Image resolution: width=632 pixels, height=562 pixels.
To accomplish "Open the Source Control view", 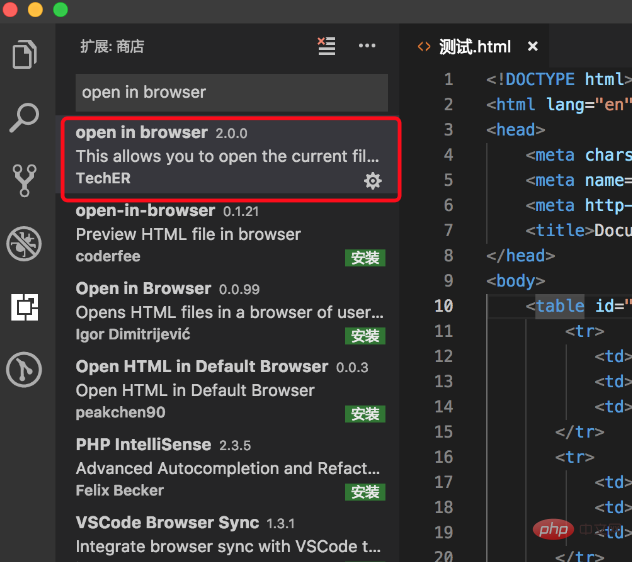I will coord(25,180).
